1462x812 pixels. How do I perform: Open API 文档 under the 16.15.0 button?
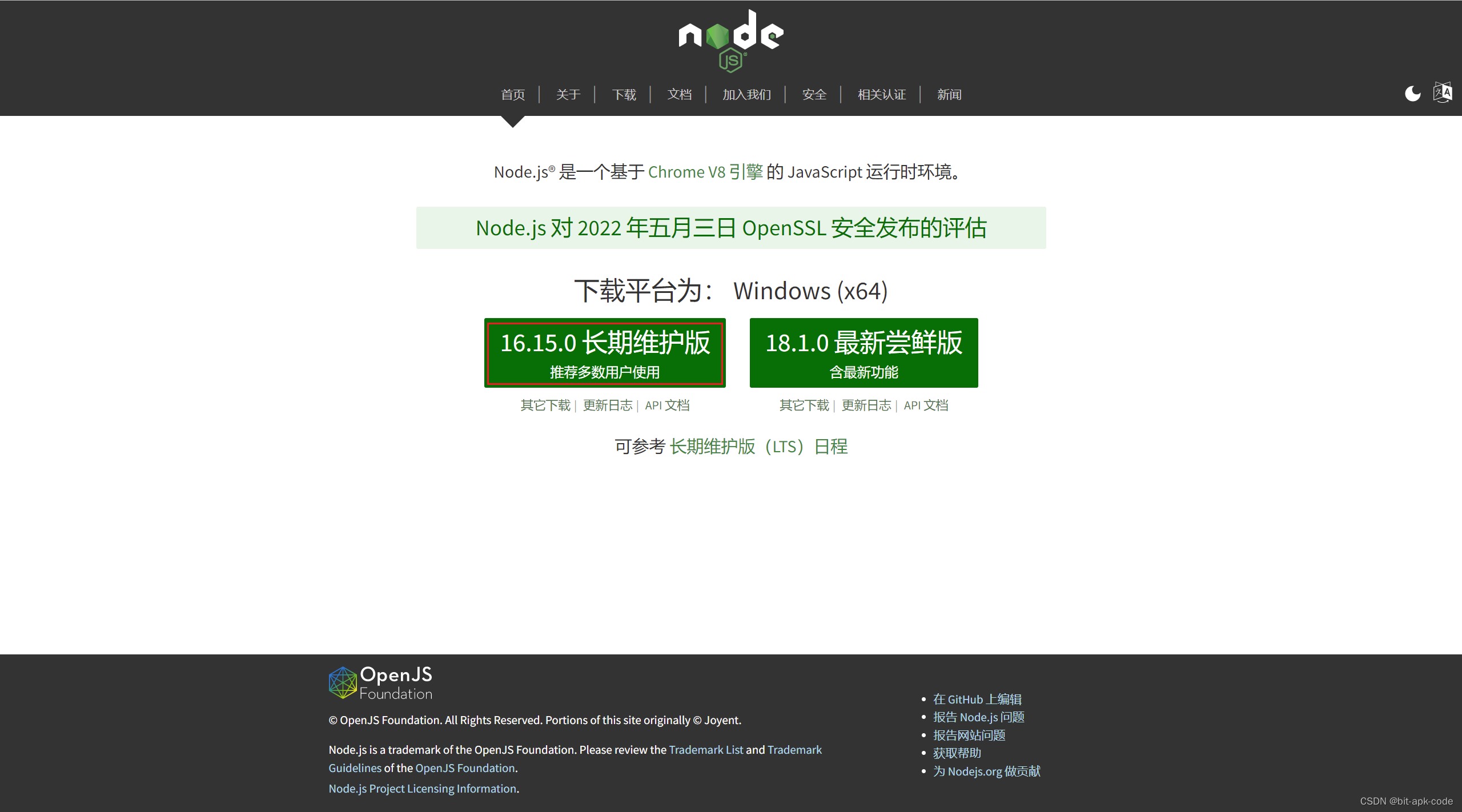(667, 405)
